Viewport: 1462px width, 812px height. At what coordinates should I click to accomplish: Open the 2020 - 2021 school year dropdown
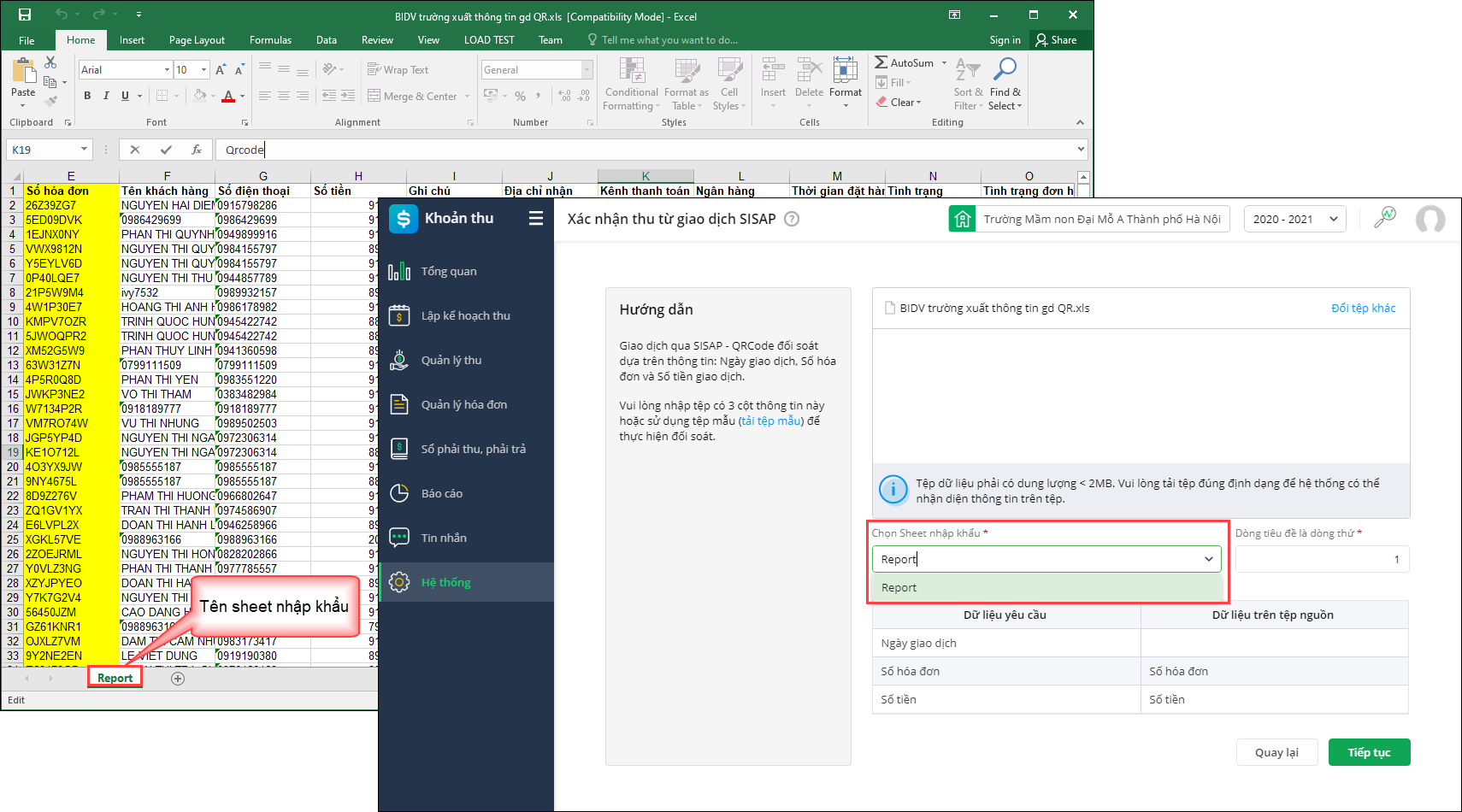click(1294, 219)
